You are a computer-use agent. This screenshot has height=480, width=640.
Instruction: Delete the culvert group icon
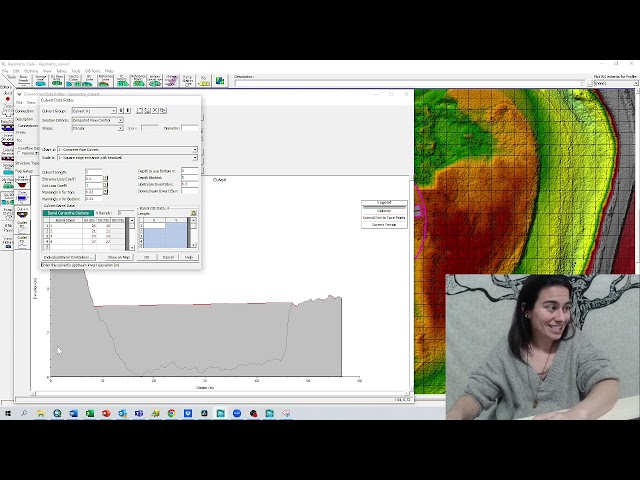155,111
